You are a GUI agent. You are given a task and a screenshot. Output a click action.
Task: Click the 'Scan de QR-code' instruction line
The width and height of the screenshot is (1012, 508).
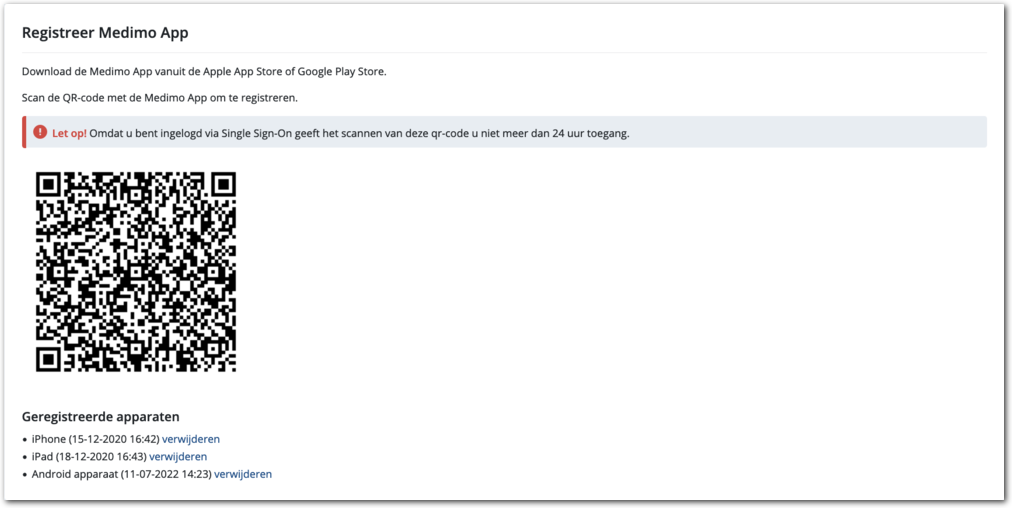click(160, 98)
